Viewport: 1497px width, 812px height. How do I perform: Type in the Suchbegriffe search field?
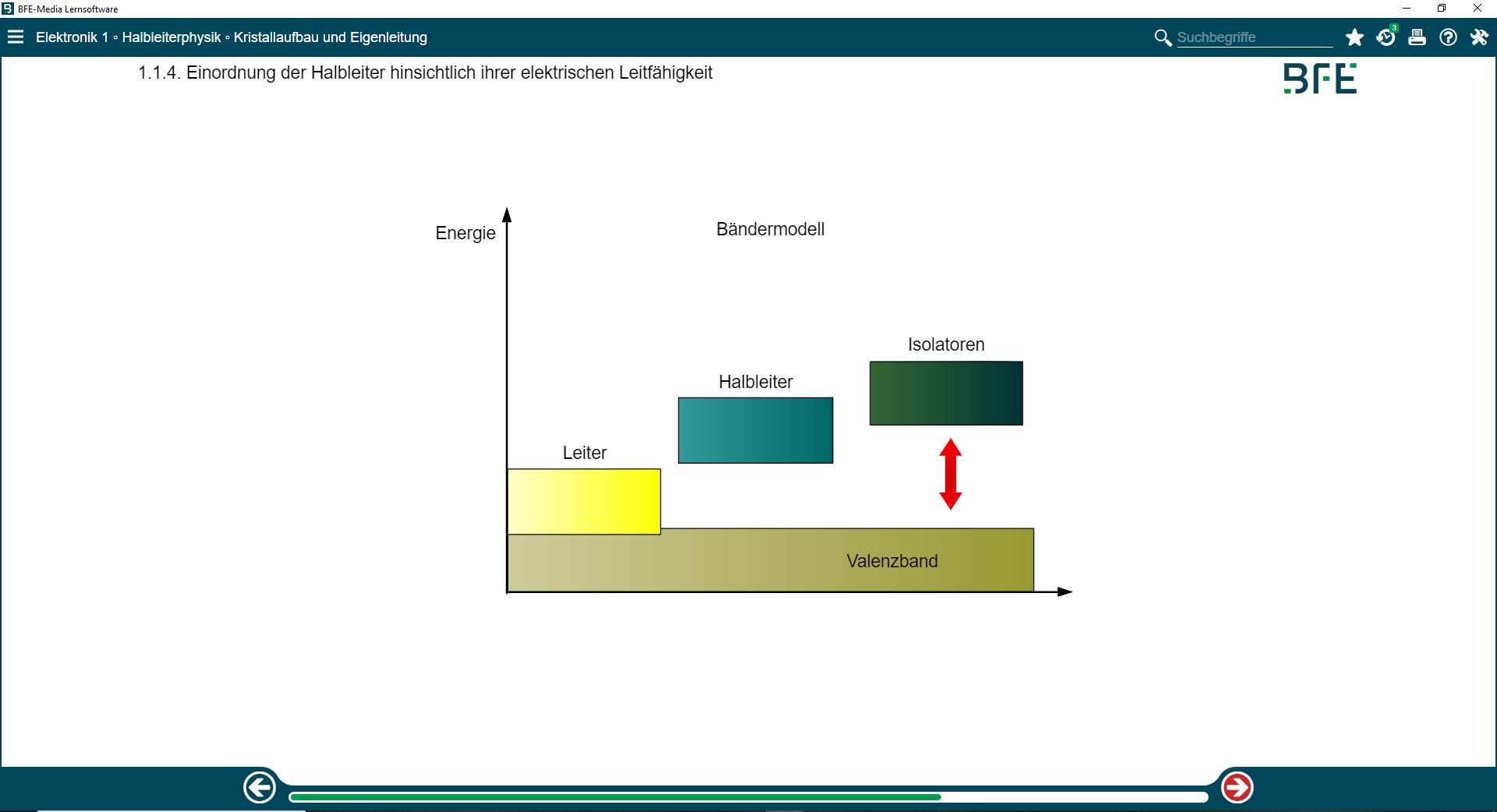tap(1254, 37)
